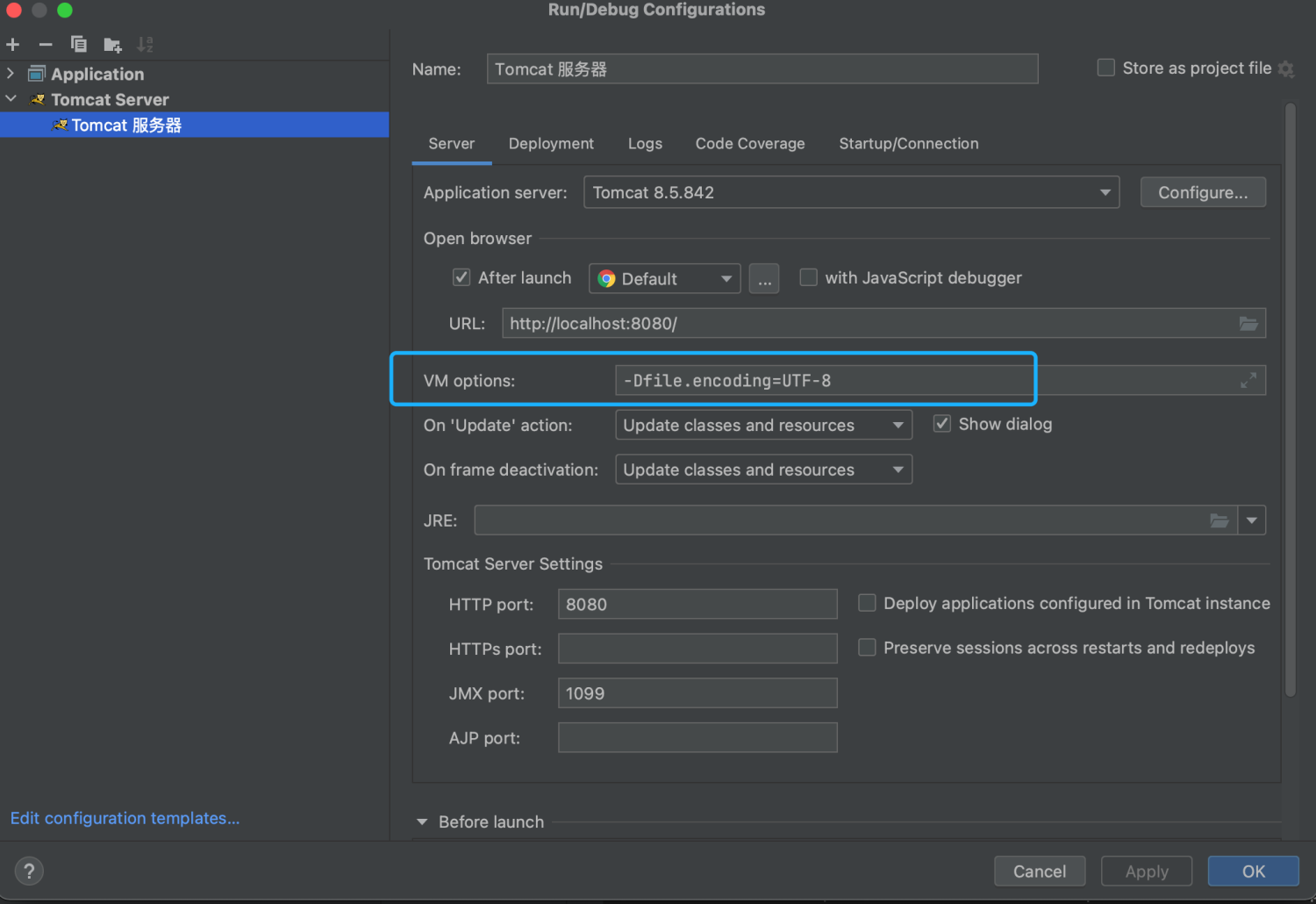Open the On 'Update' action dropdown
Screen dimensions: 1316x904
click(x=763, y=425)
